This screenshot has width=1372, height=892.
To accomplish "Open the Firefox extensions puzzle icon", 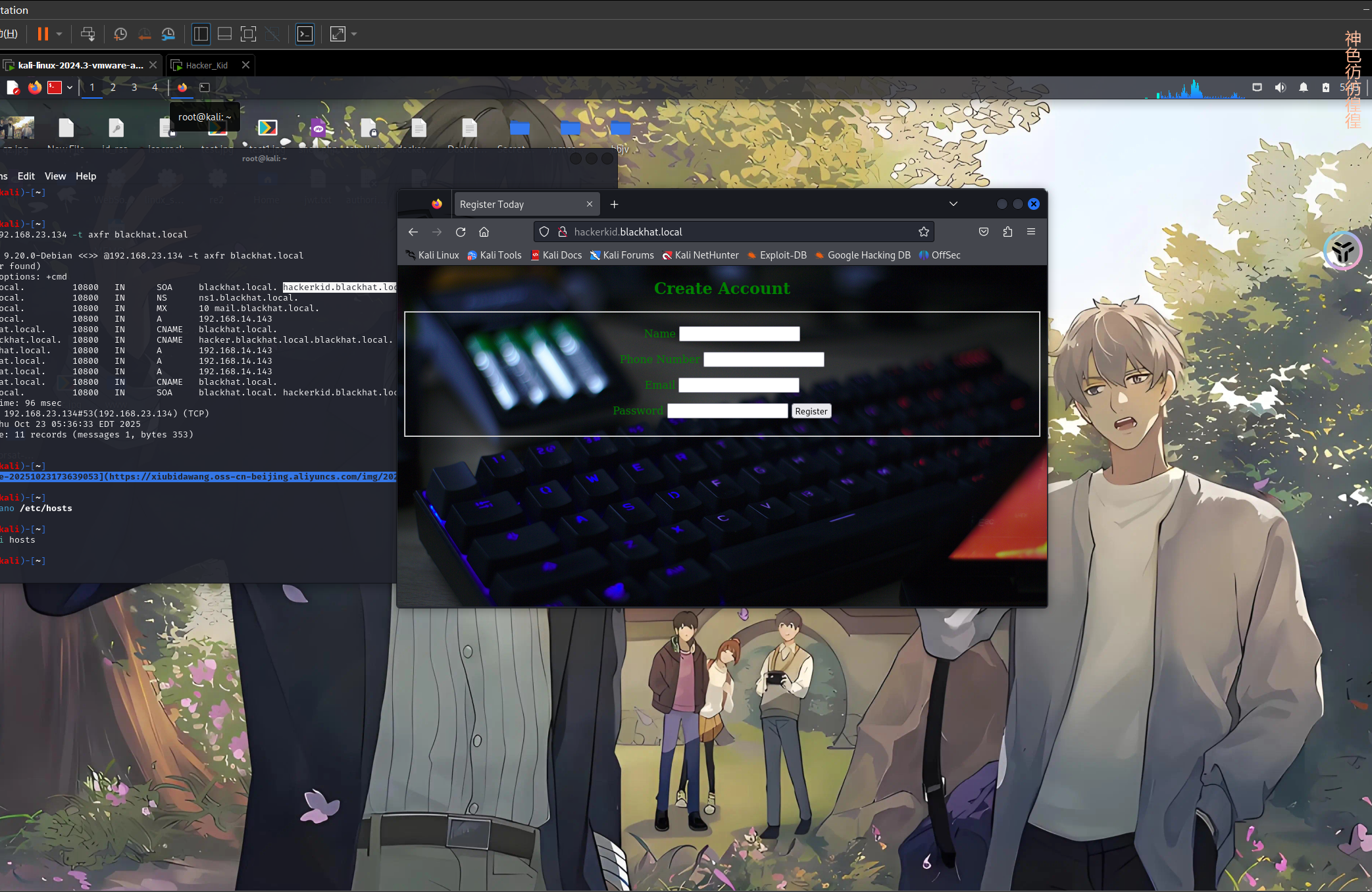I will [x=1007, y=232].
